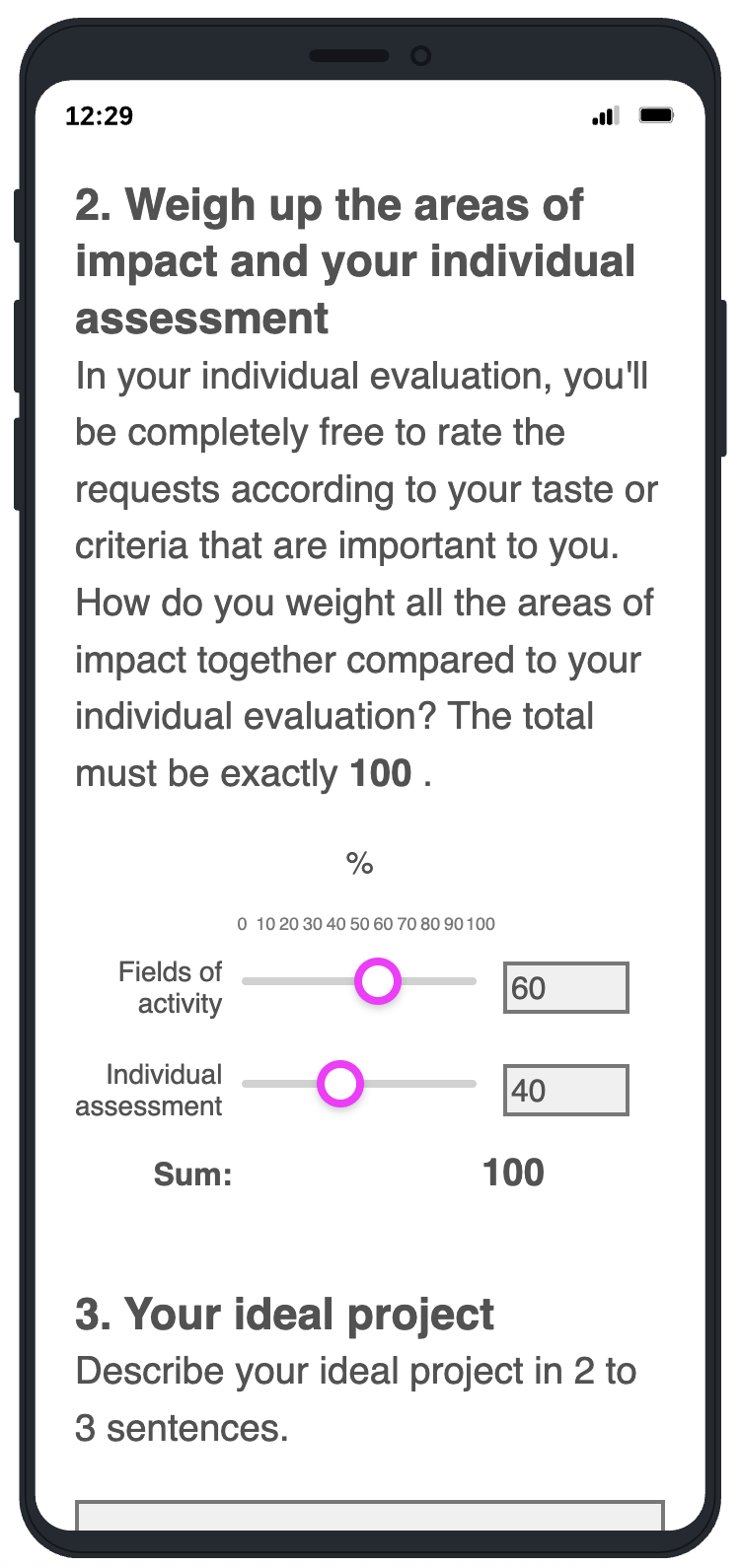The width and height of the screenshot is (740, 1568).
Task: Click the "Fields of activity" label
Action: point(171,987)
